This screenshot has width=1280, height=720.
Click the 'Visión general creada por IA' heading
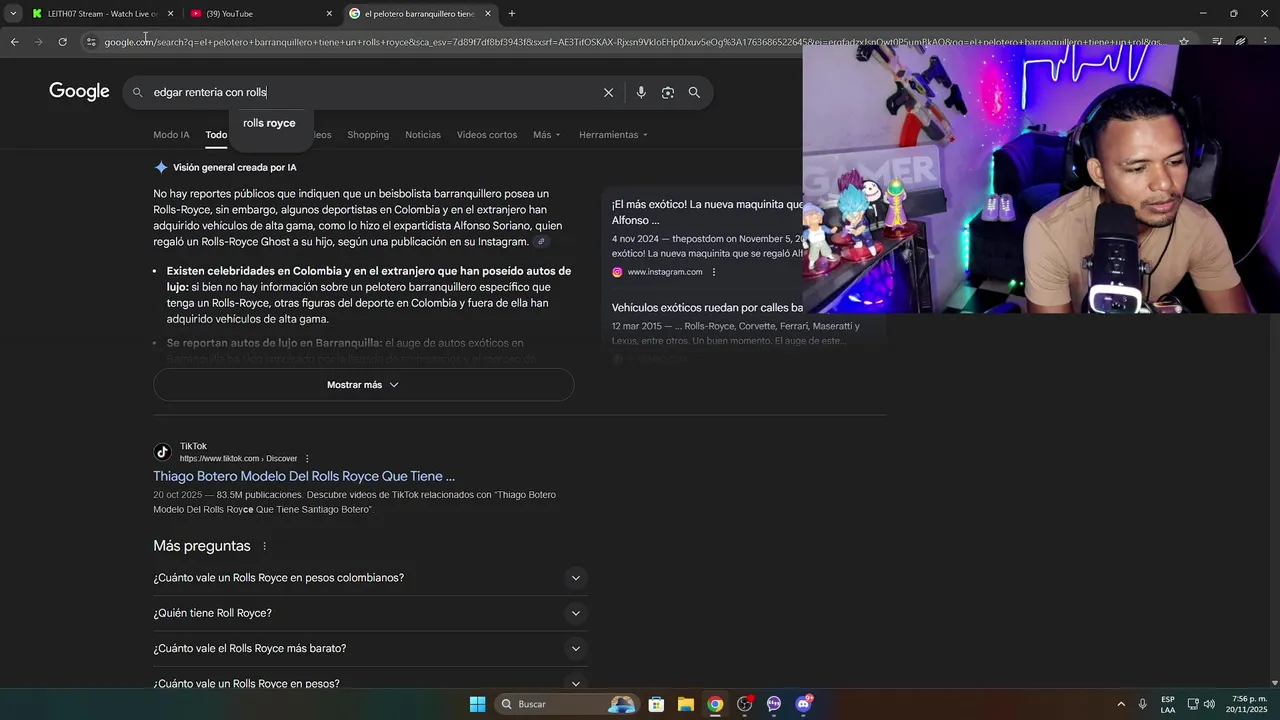click(x=235, y=167)
